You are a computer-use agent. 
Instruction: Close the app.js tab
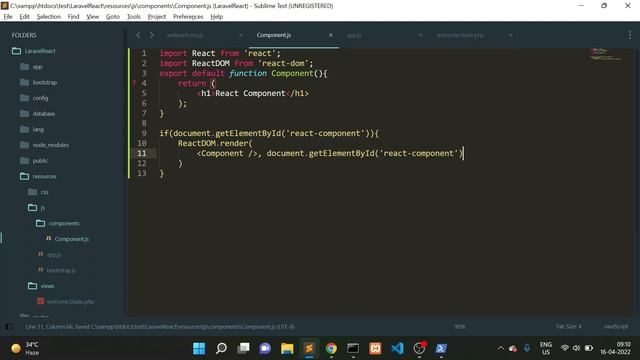point(421,36)
